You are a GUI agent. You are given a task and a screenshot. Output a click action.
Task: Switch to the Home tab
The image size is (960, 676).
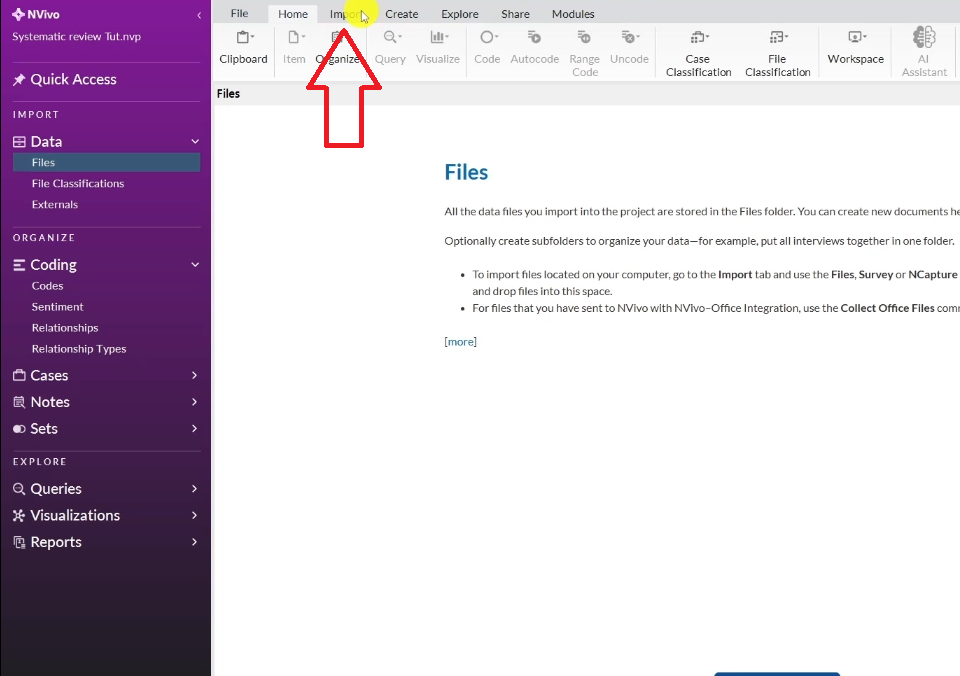click(x=293, y=13)
